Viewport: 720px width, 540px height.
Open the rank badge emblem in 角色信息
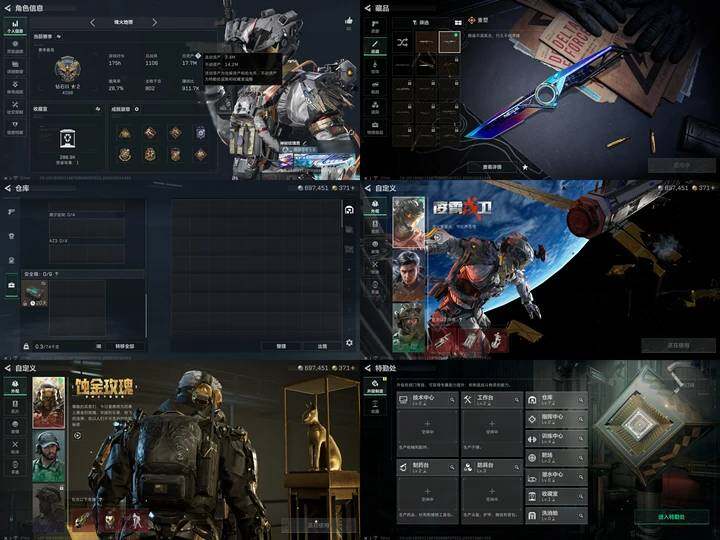(68, 69)
